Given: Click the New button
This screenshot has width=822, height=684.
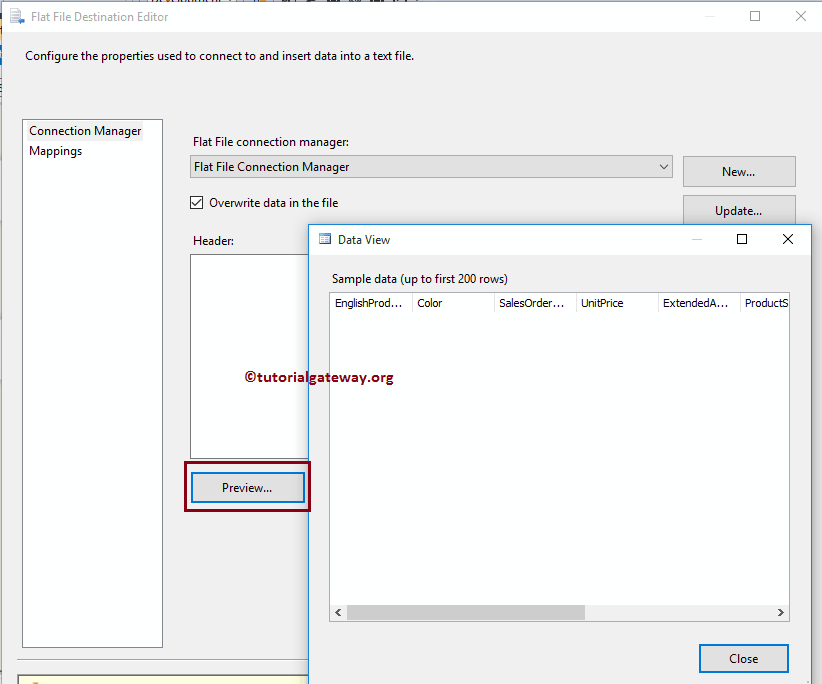Looking at the screenshot, I should (x=739, y=171).
